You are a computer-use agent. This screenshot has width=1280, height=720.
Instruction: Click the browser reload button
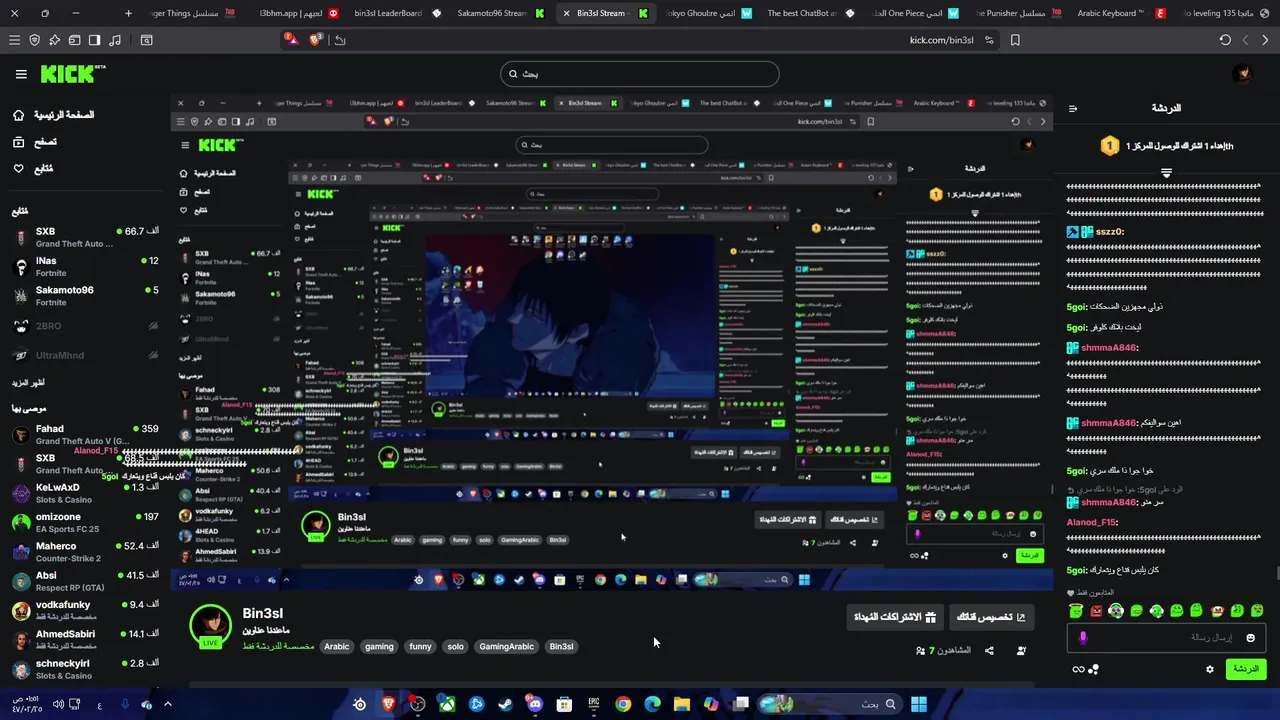(1225, 40)
